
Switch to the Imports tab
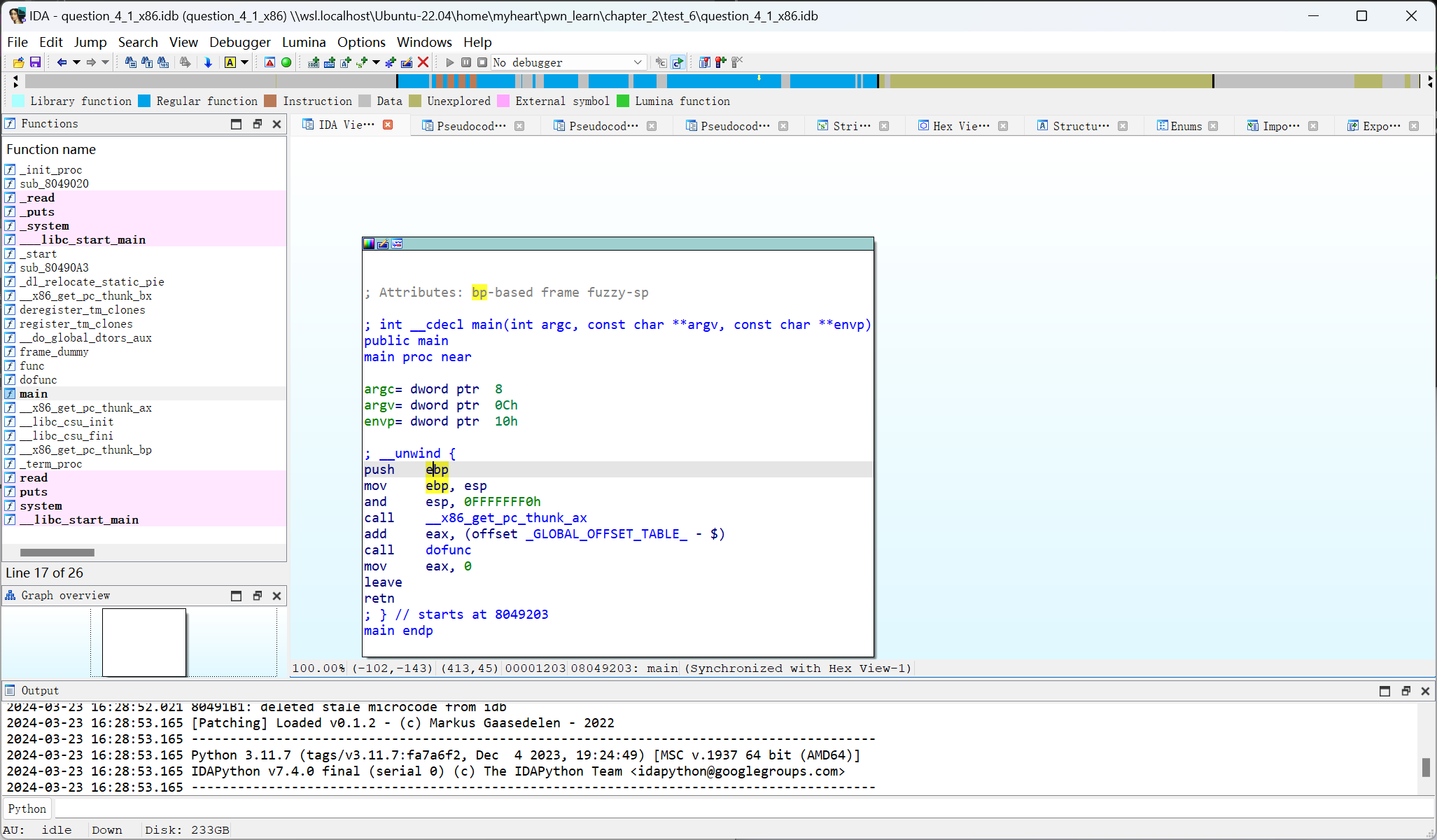(x=1280, y=125)
